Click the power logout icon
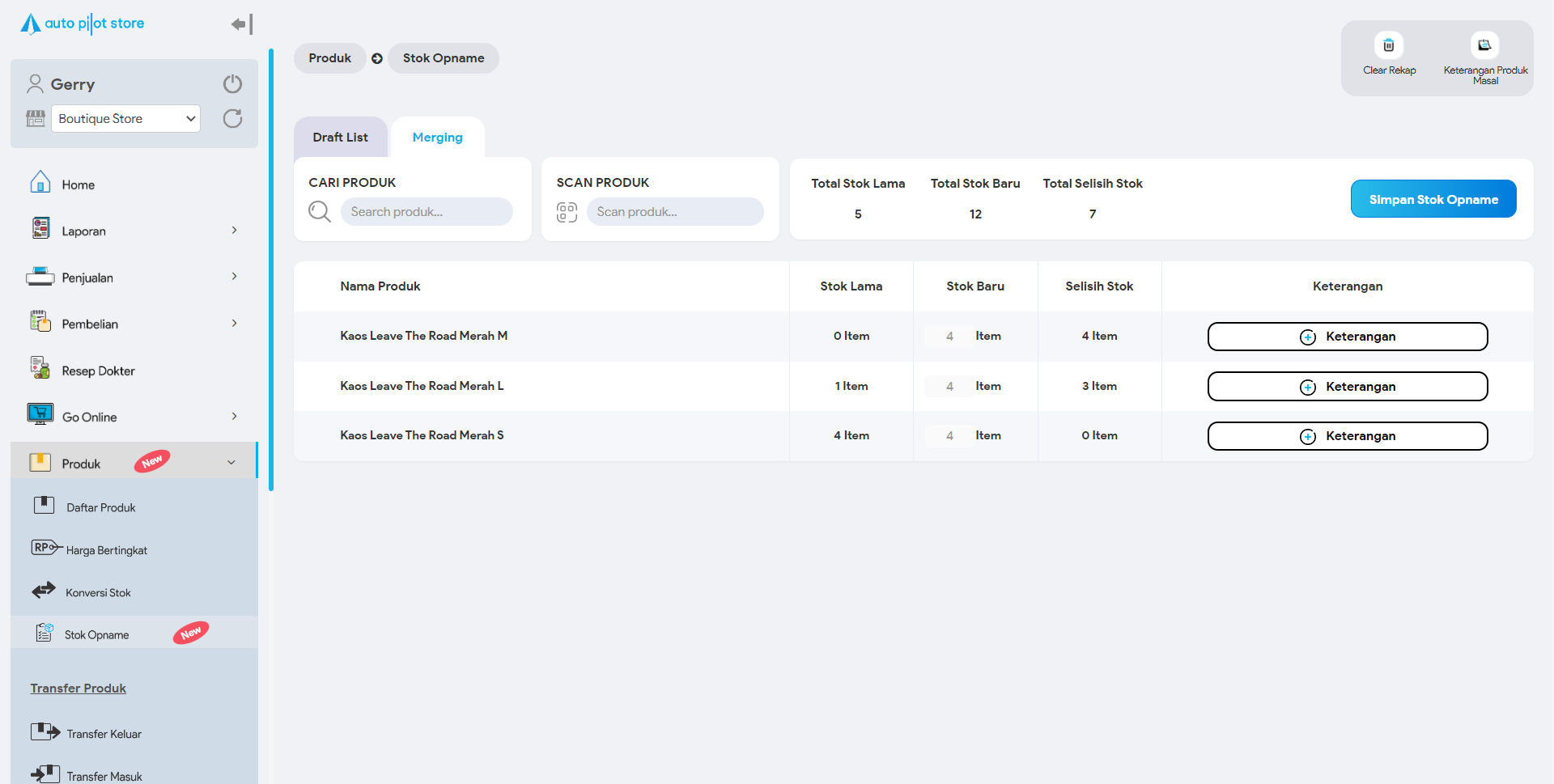Screen dimensions: 1554x784 click(x=232, y=84)
